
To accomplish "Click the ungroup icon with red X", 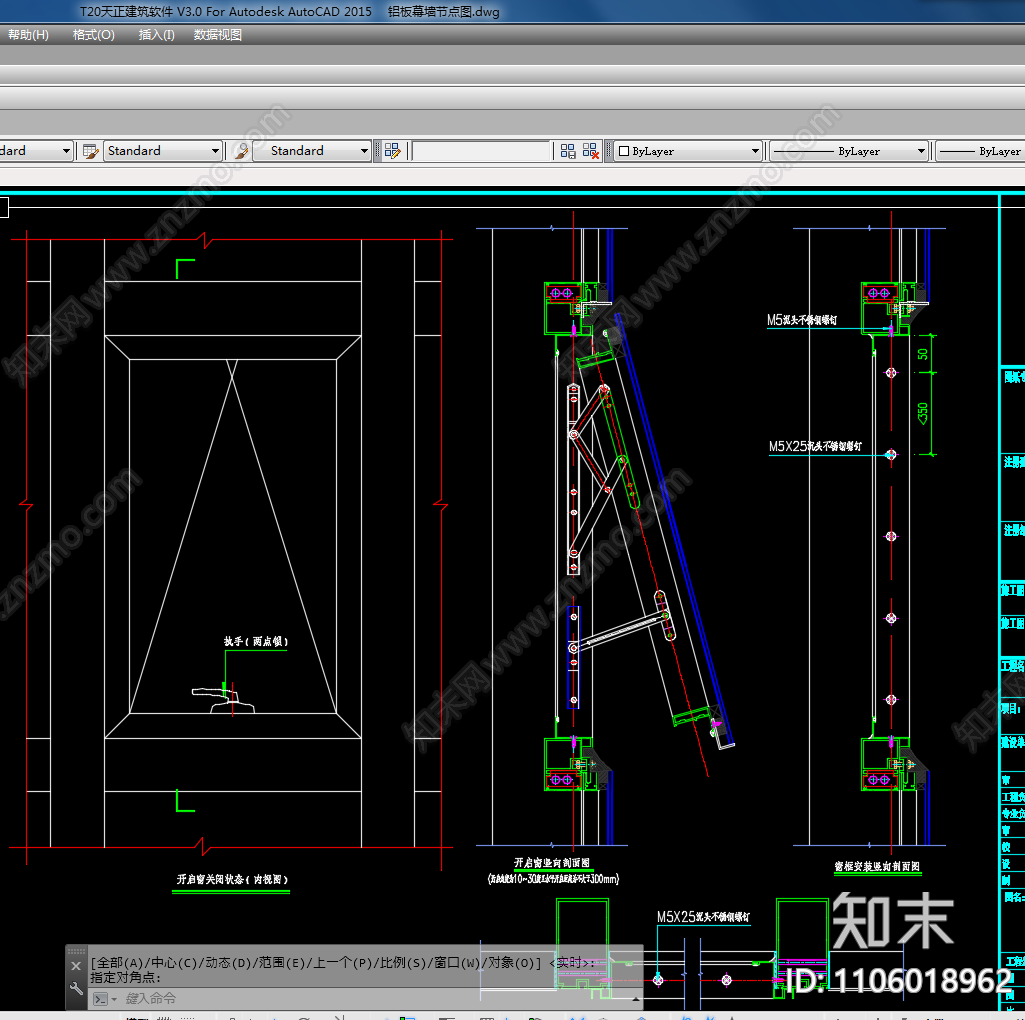I will pyautogui.click(x=590, y=151).
